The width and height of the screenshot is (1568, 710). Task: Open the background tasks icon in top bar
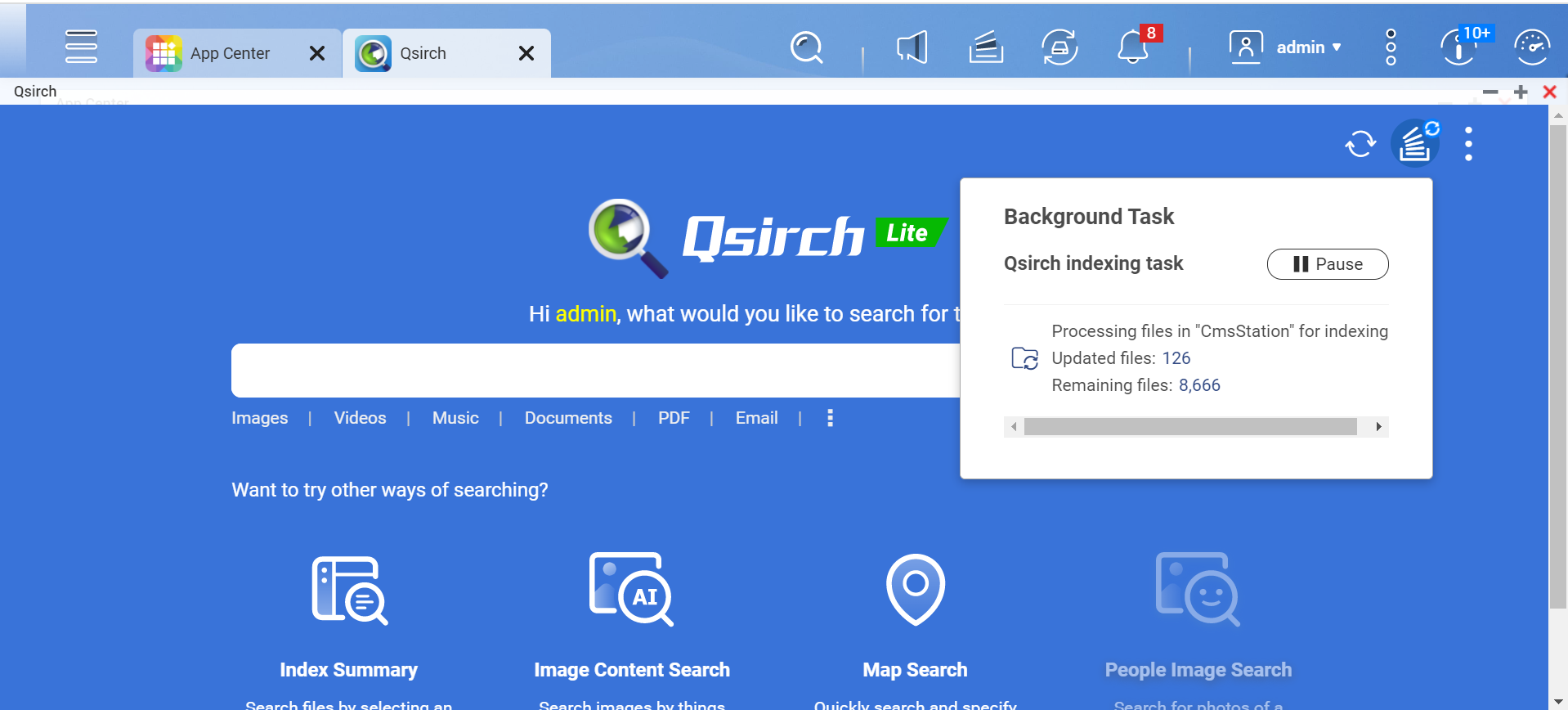tap(986, 47)
